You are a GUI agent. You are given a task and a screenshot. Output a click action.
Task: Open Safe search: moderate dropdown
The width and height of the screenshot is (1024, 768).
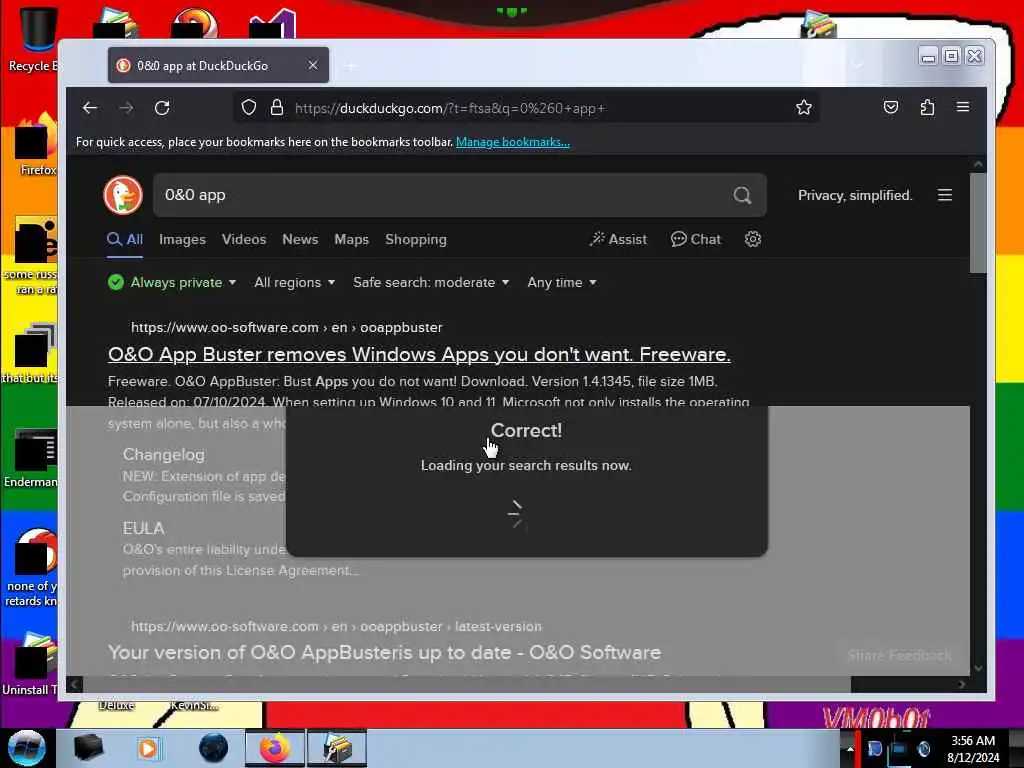tap(431, 282)
